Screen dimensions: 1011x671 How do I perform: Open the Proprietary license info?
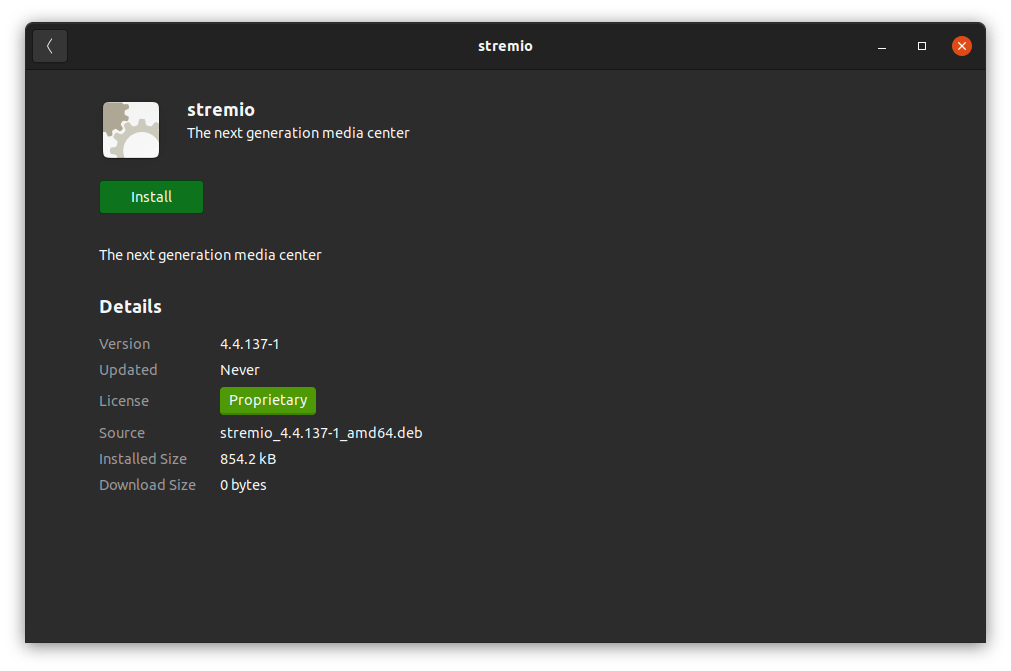point(268,401)
